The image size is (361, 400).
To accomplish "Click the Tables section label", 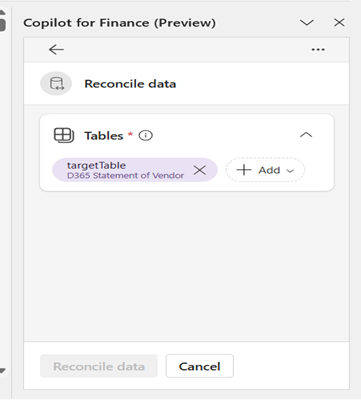I will tap(104, 136).
